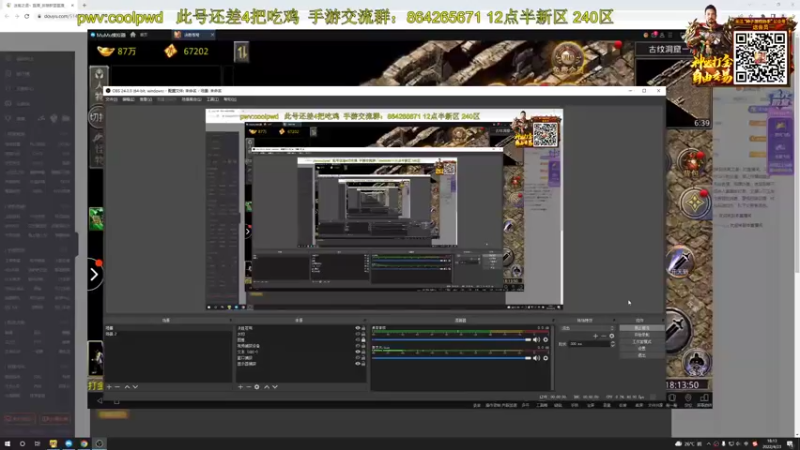Adjust the mic/aux volume slider
800x450 pixels.
point(451,358)
